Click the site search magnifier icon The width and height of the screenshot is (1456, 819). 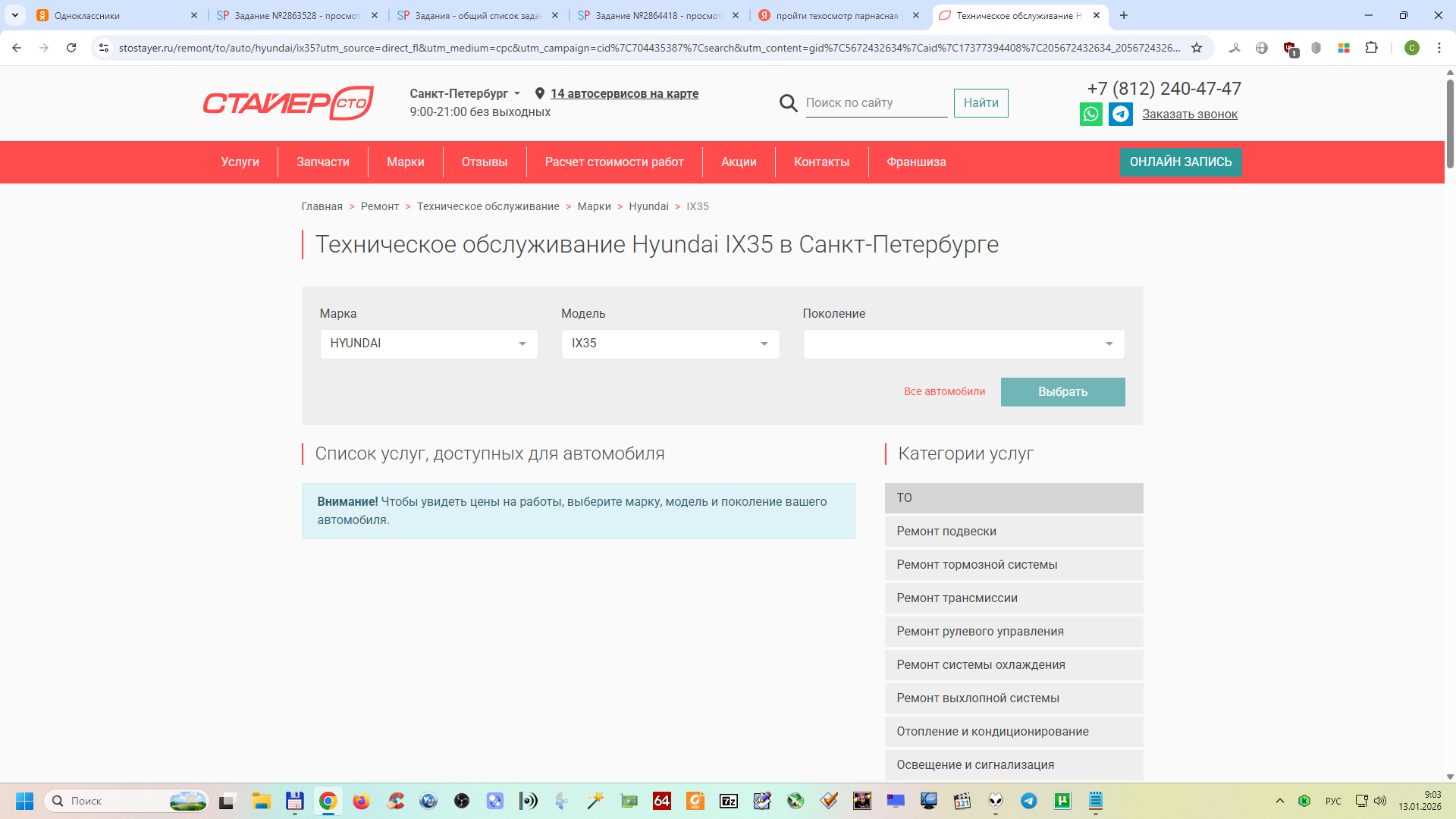pos(788,103)
